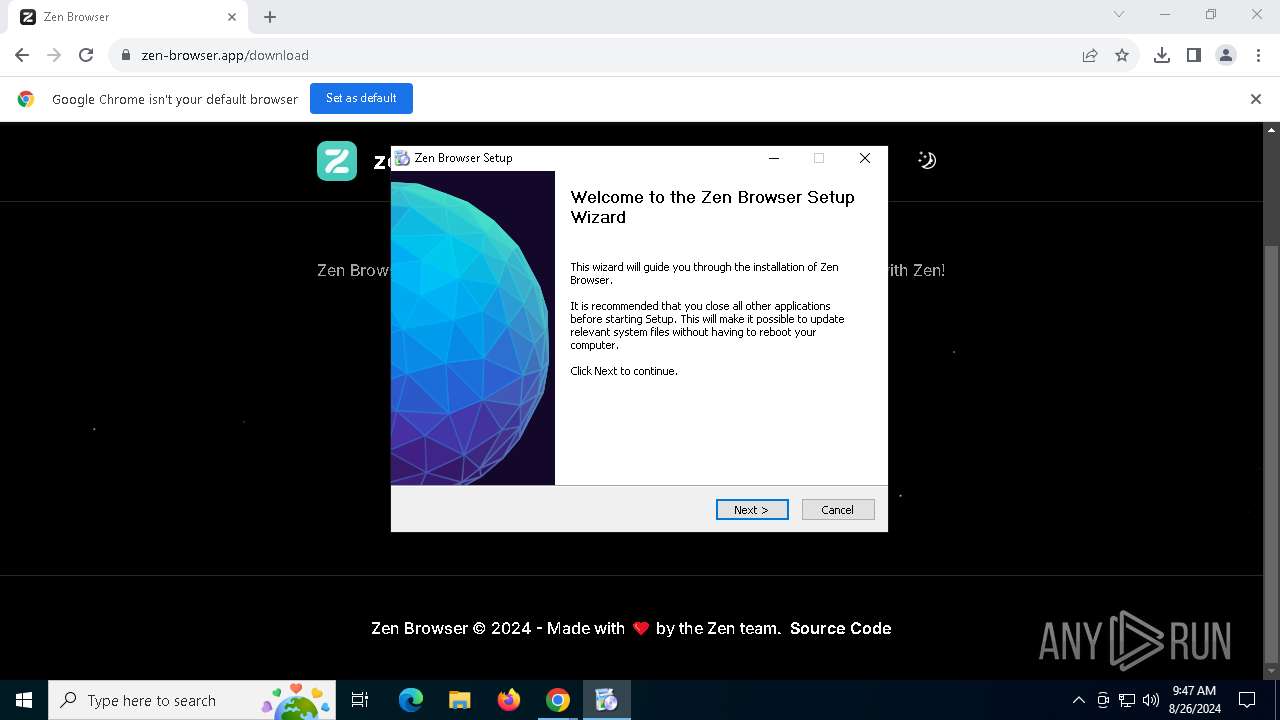Close the Zen Browser tab
1280x720 pixels.
232,17
